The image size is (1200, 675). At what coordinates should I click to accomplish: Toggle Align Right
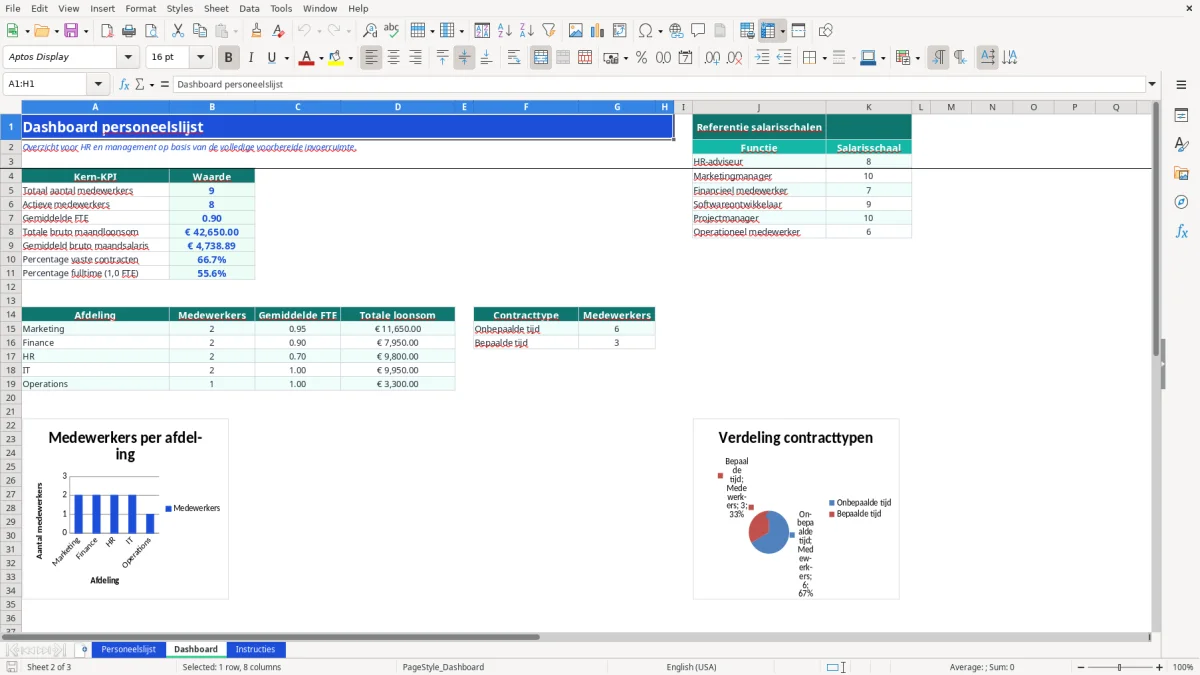tap(416, 58)
